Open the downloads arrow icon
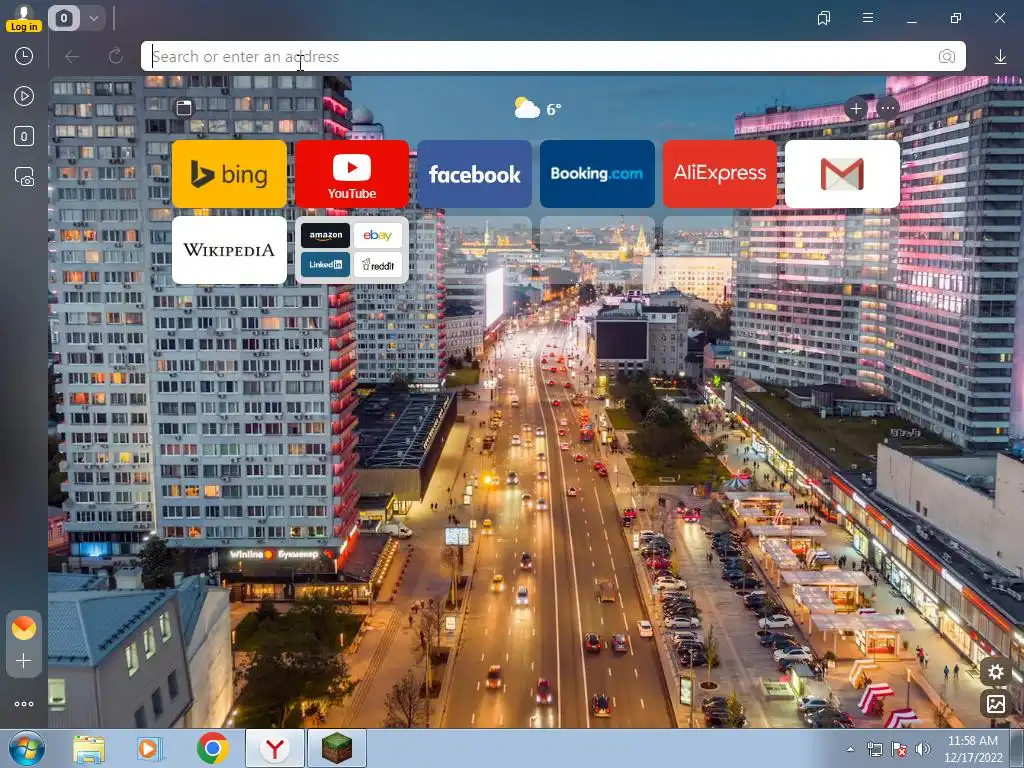The image size is (1024, 768). tap(1000, 57)
